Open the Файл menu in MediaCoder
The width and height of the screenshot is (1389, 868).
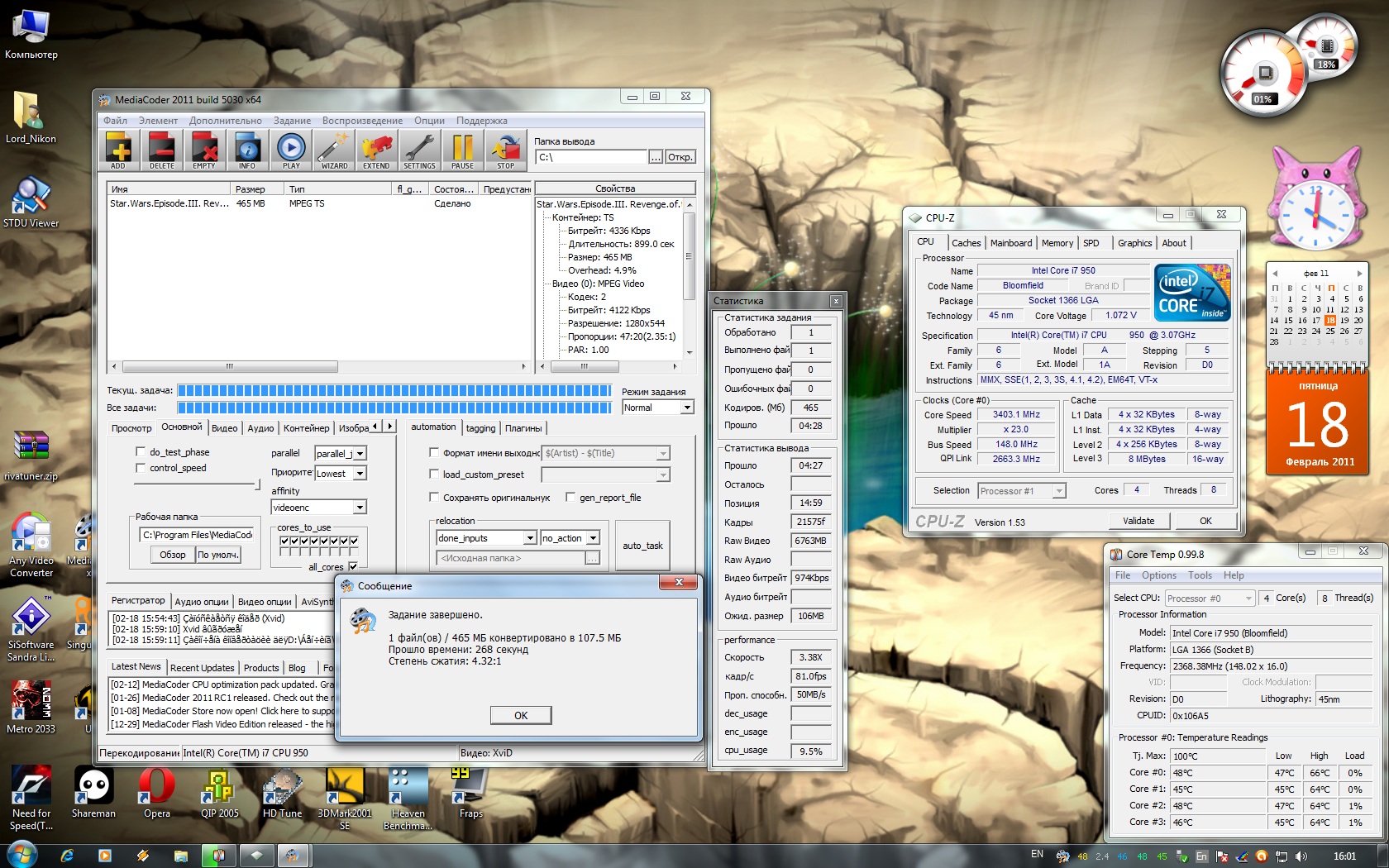tap(115, 121)
